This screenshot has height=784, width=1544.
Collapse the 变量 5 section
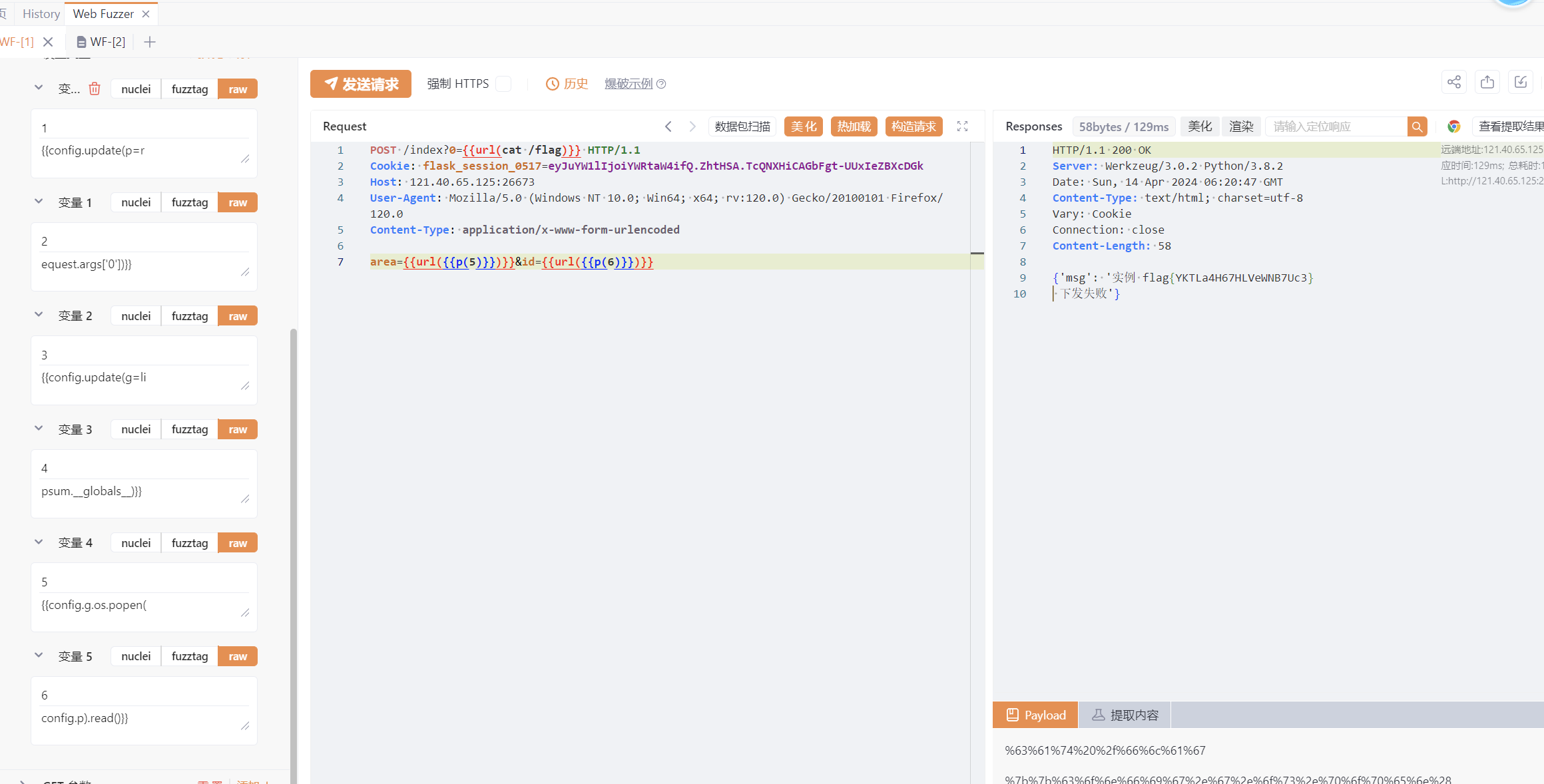39,656
